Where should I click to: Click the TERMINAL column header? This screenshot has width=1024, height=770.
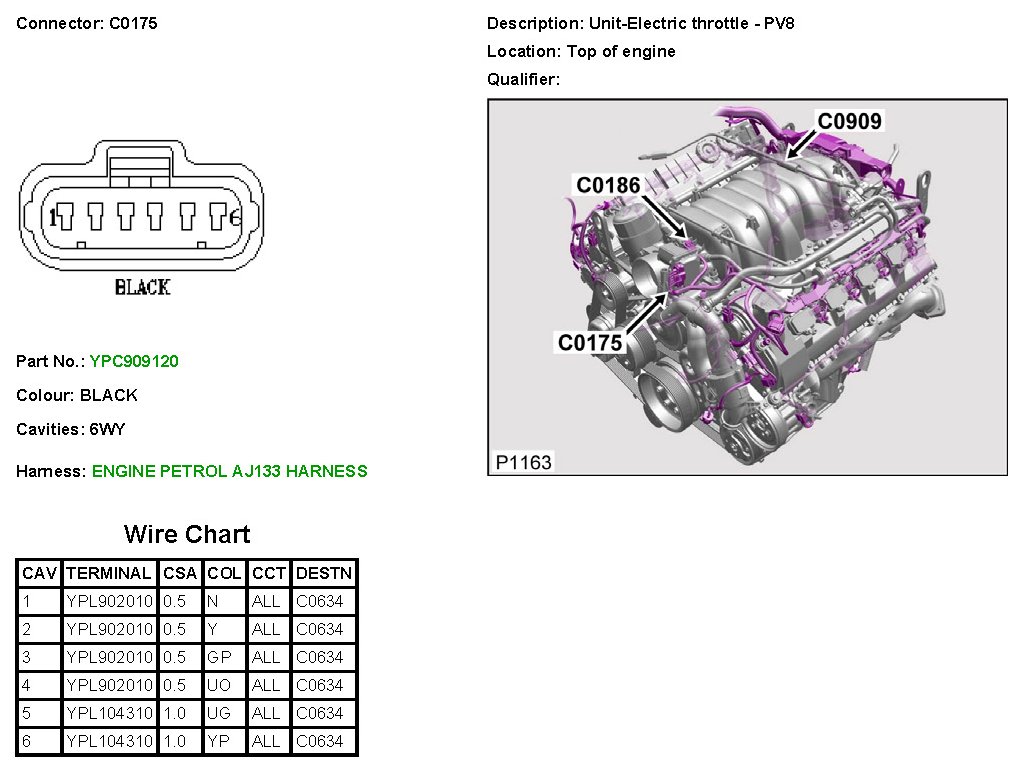(109, 574)
